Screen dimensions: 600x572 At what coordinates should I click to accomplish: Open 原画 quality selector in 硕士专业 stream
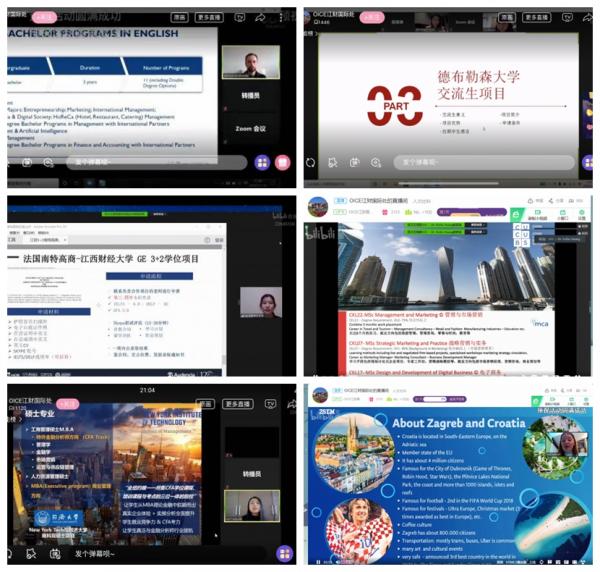(x=206, y=404)
